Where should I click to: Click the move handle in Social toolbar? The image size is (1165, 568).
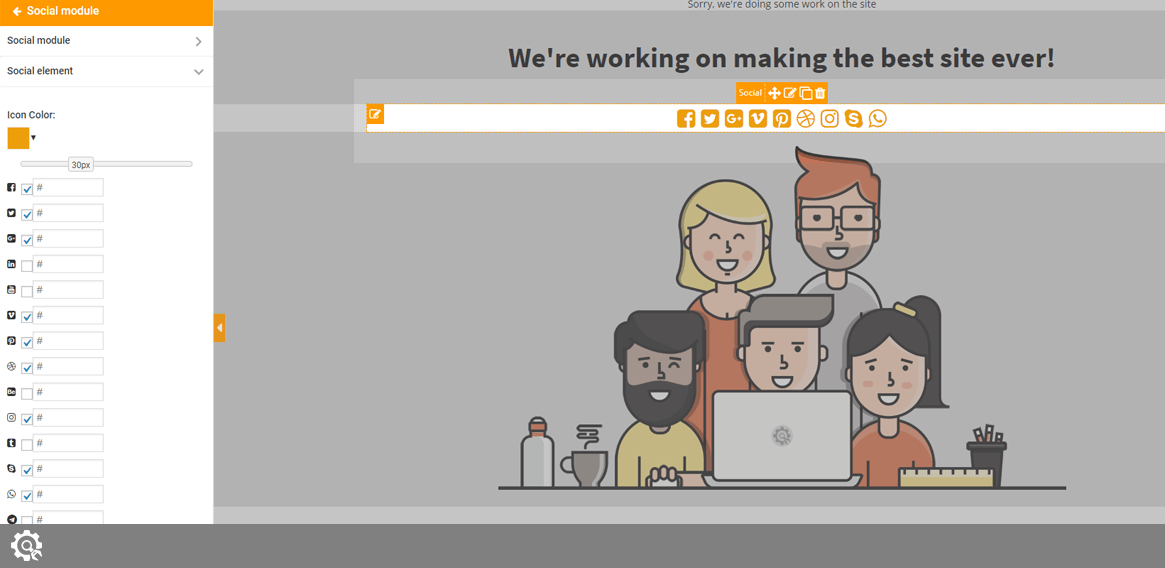pos(774,93)
